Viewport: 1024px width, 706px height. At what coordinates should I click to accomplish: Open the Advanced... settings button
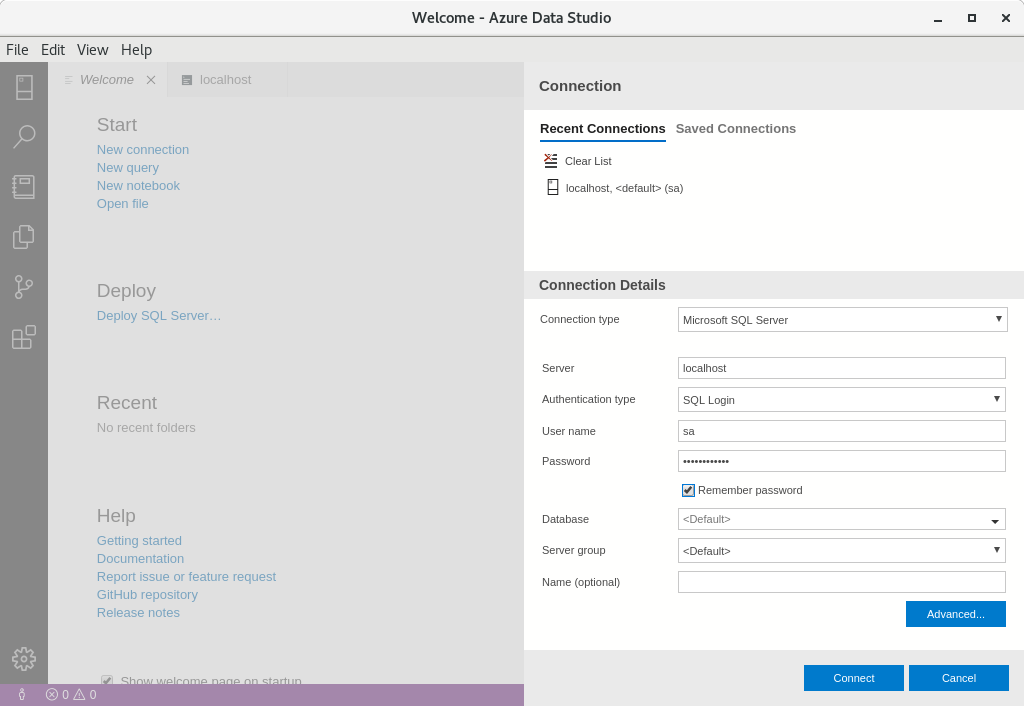tap(955, 614)
